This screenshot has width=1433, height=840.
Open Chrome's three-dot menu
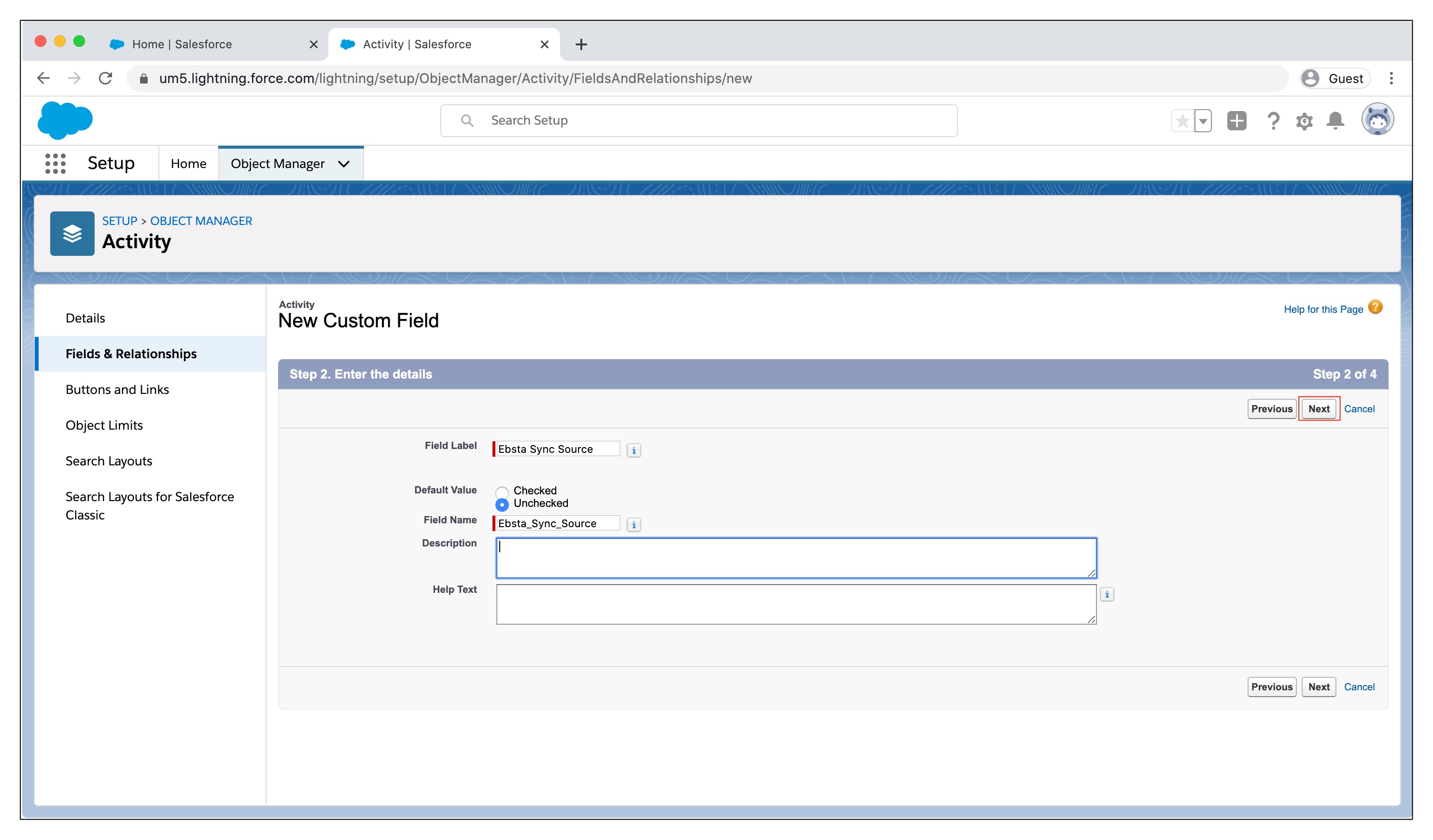click(x=1391, y=79)
